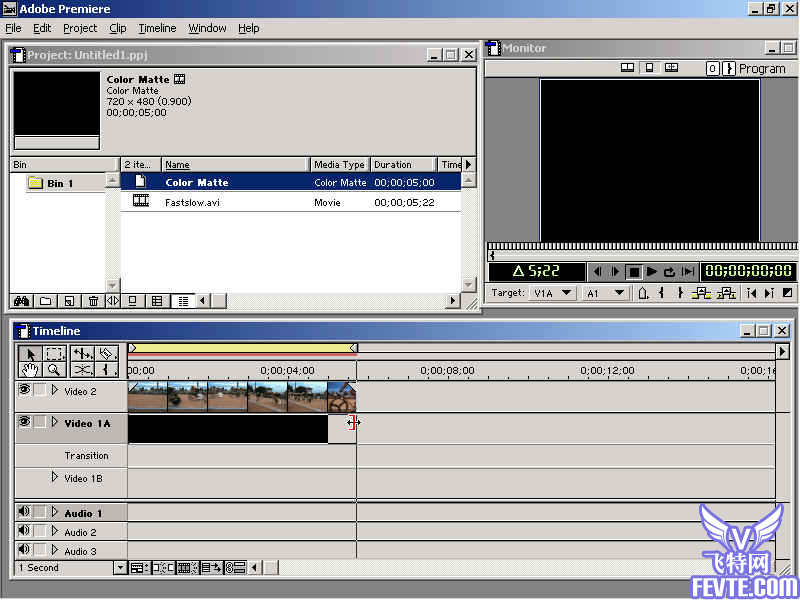The width and height of the screenshot is (800, 600).
Task: Switch Monitor to Dual View
Action: pyautogui.click(x=627, y=67)
